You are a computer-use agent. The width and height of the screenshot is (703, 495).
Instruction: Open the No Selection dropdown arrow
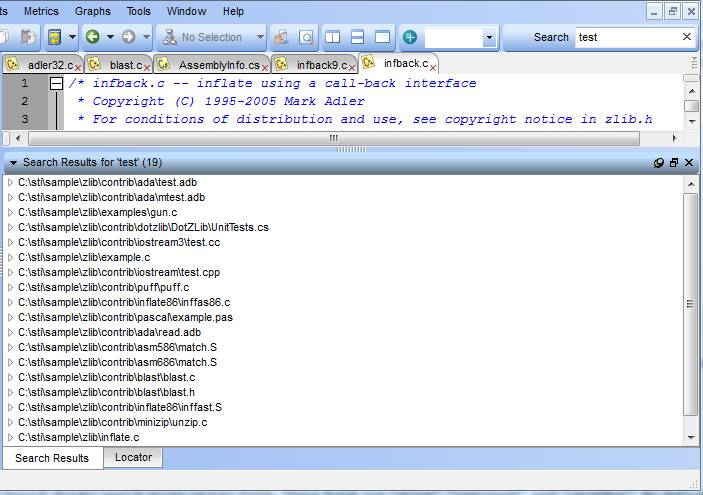[260, 37]
